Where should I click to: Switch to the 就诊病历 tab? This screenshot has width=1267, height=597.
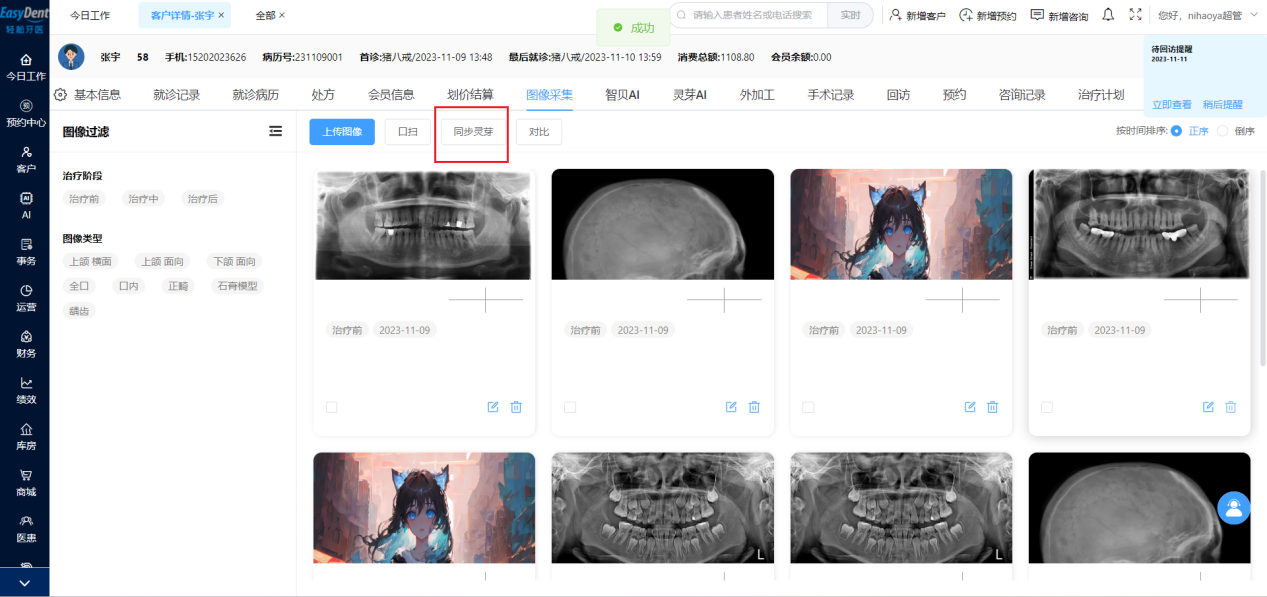[256, 95]
